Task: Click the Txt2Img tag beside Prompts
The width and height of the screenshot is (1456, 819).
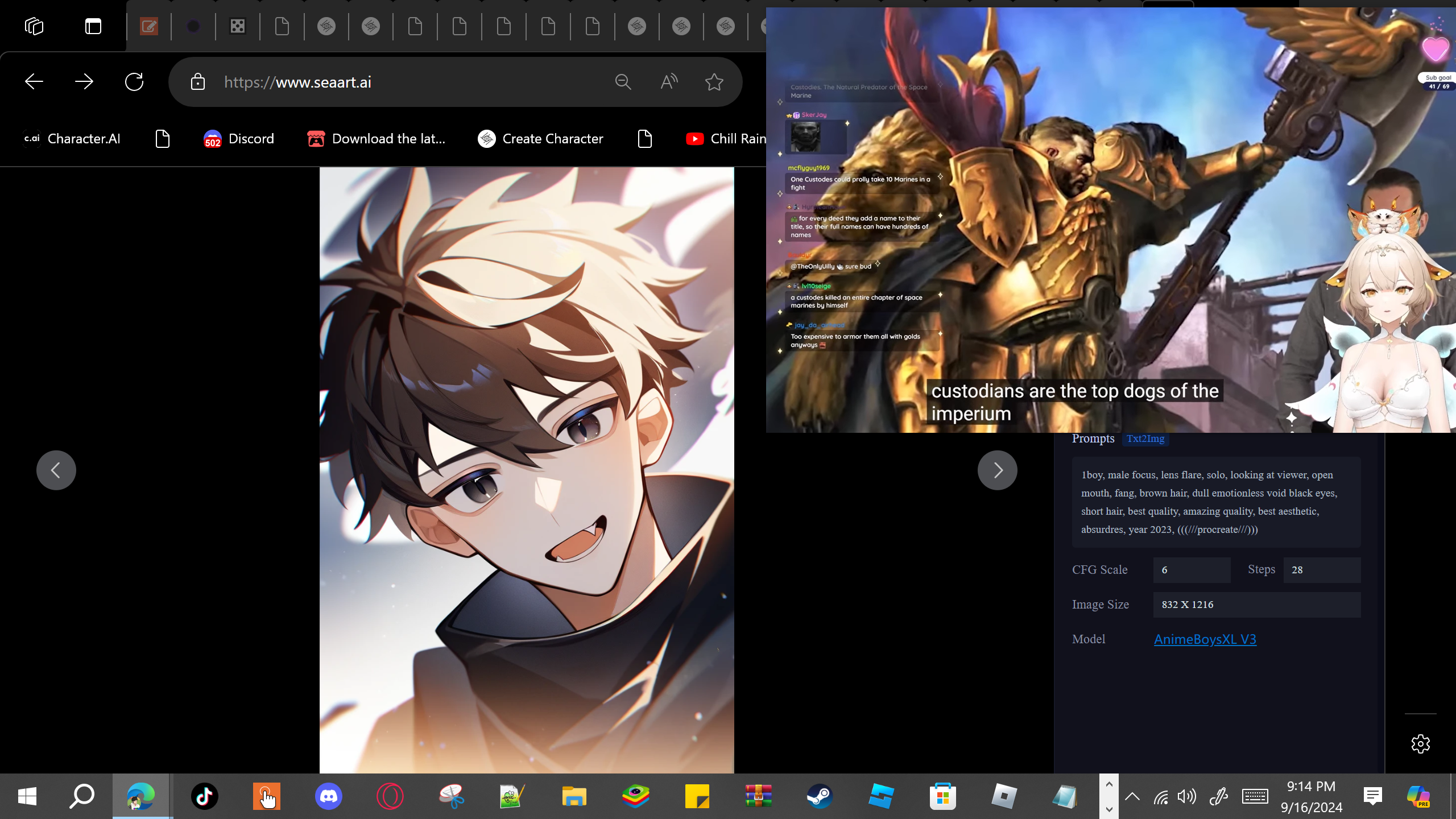Action: (1145, 439)
